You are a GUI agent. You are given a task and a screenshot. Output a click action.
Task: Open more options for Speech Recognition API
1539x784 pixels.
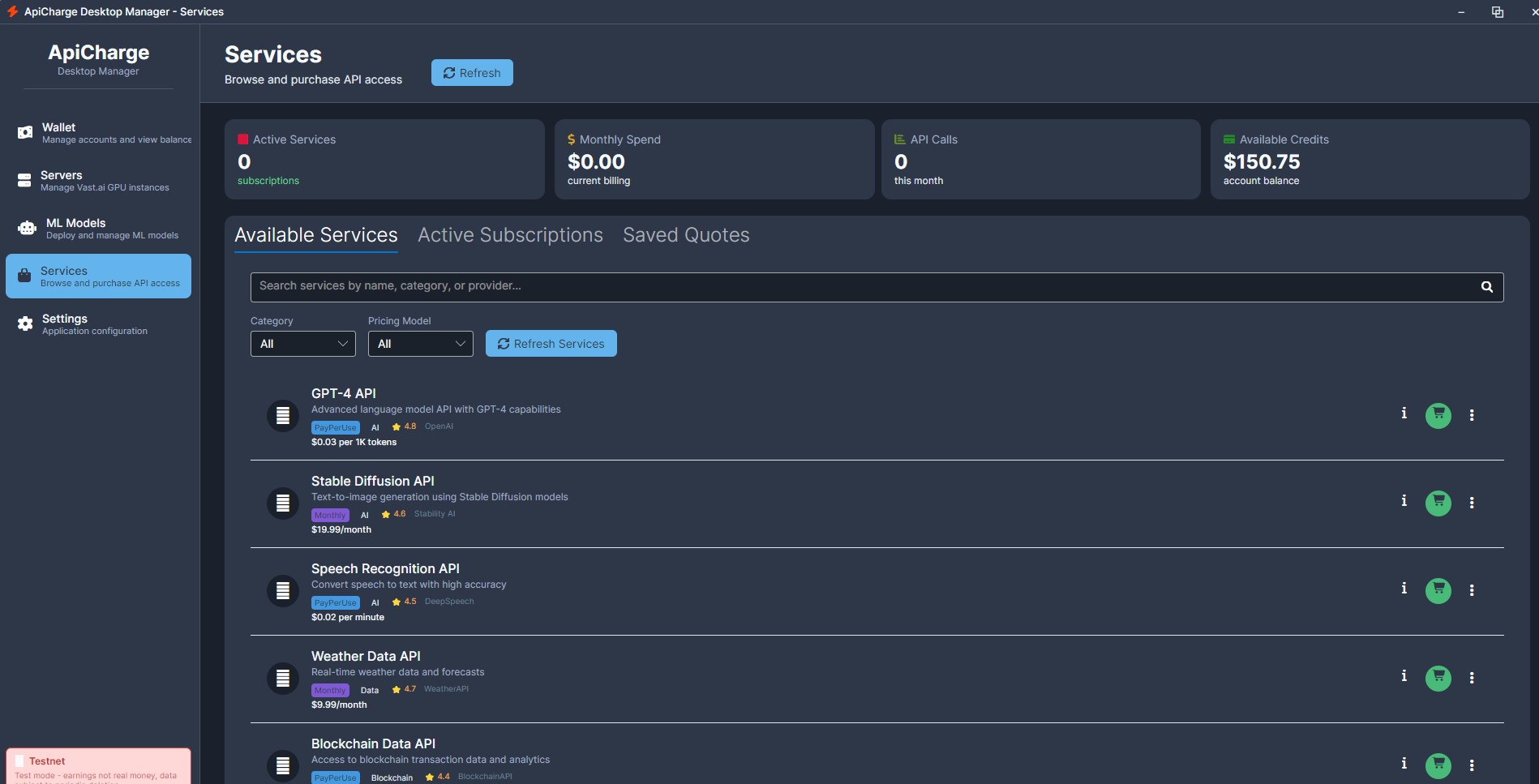click(1471, 590)
